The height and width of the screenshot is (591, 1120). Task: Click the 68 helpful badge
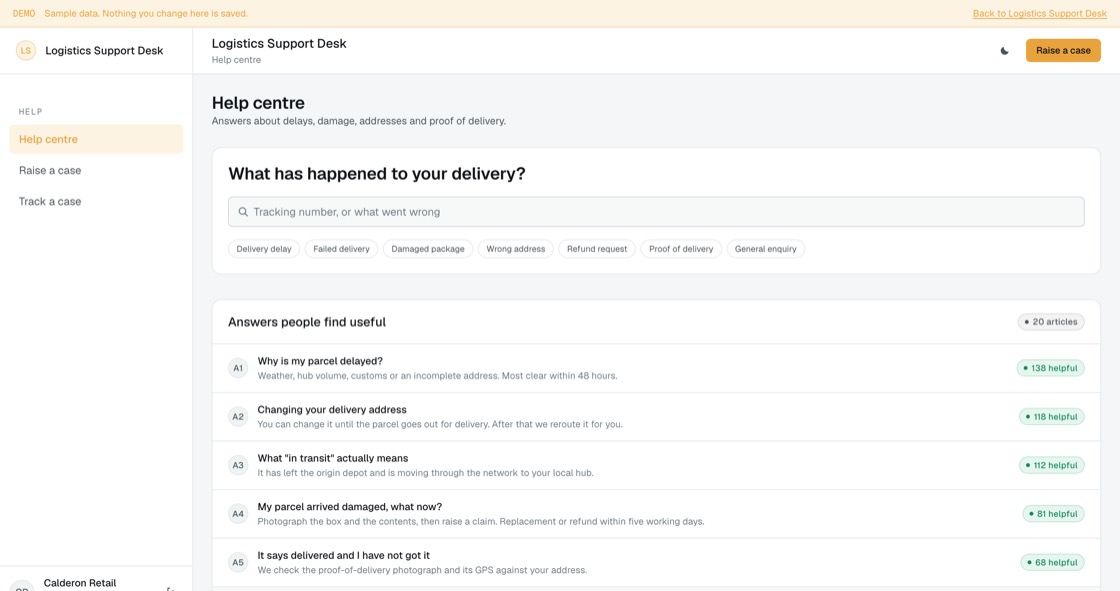pyautogui.click(x=1052, y=562)
